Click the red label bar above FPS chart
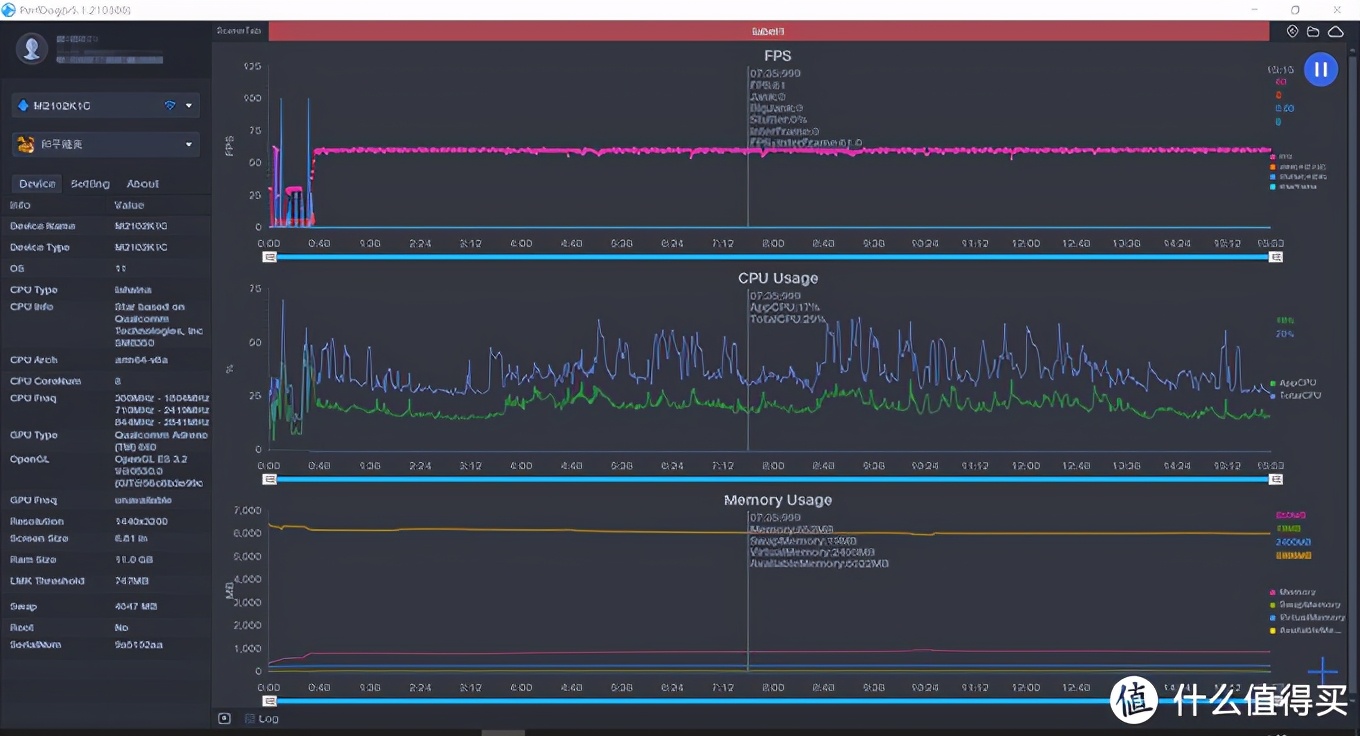Screen dimensions: 1360x736 click(x=767, y=32)
